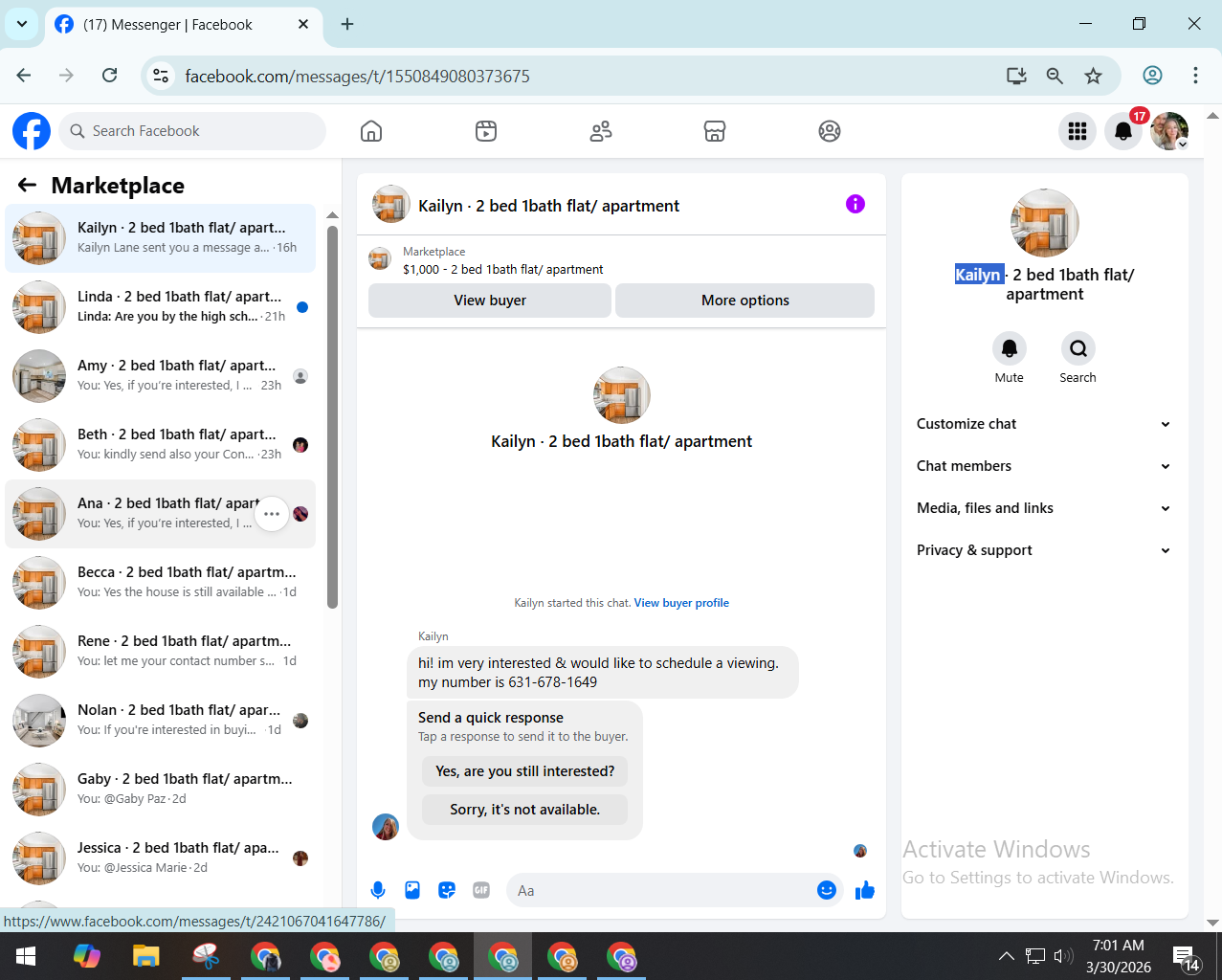Click the voice clip microphone icon
The height and width of the screenshot is (980, 1222).
378,890
